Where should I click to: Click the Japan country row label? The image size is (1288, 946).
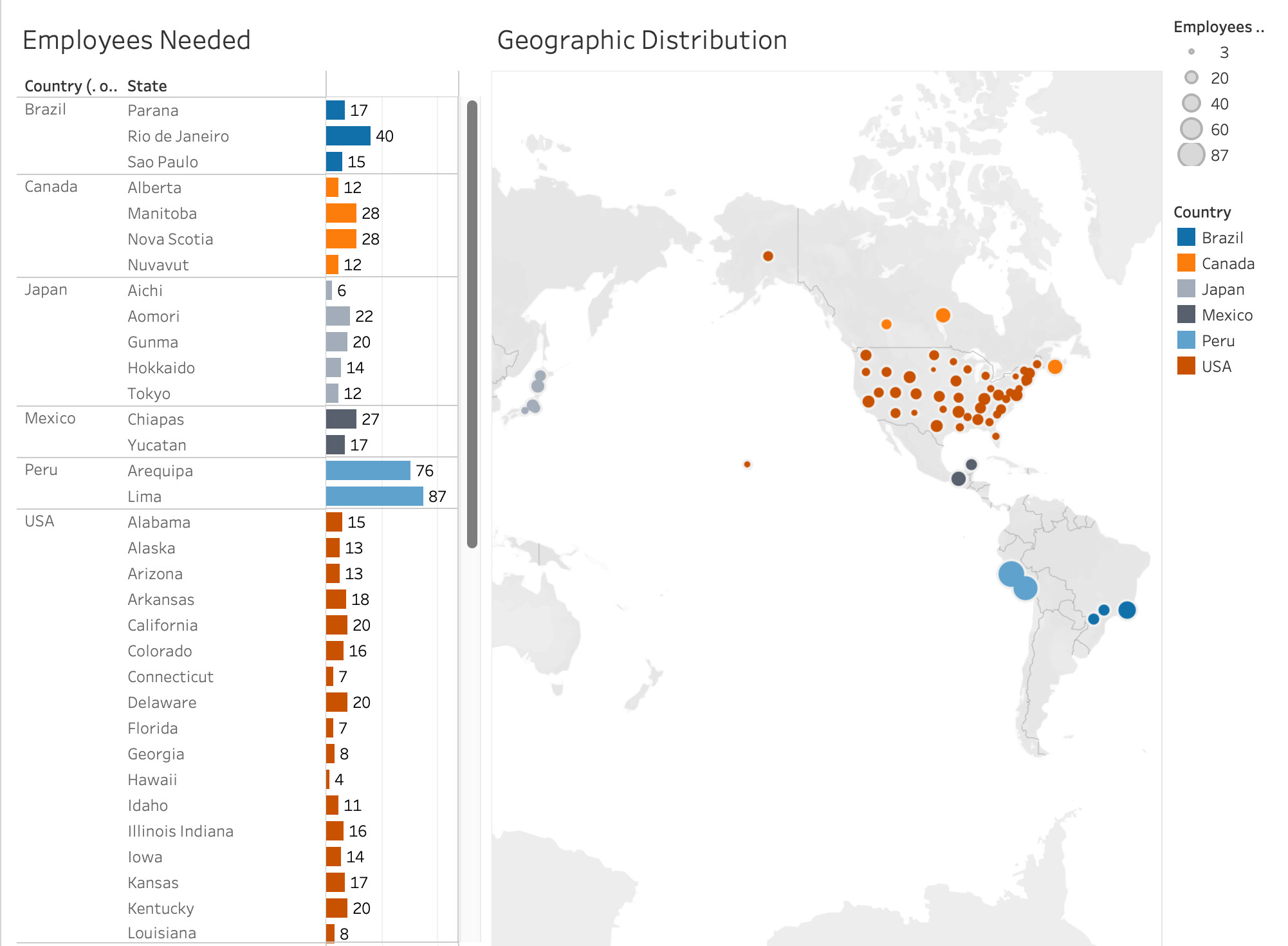[x=46, y=290]
